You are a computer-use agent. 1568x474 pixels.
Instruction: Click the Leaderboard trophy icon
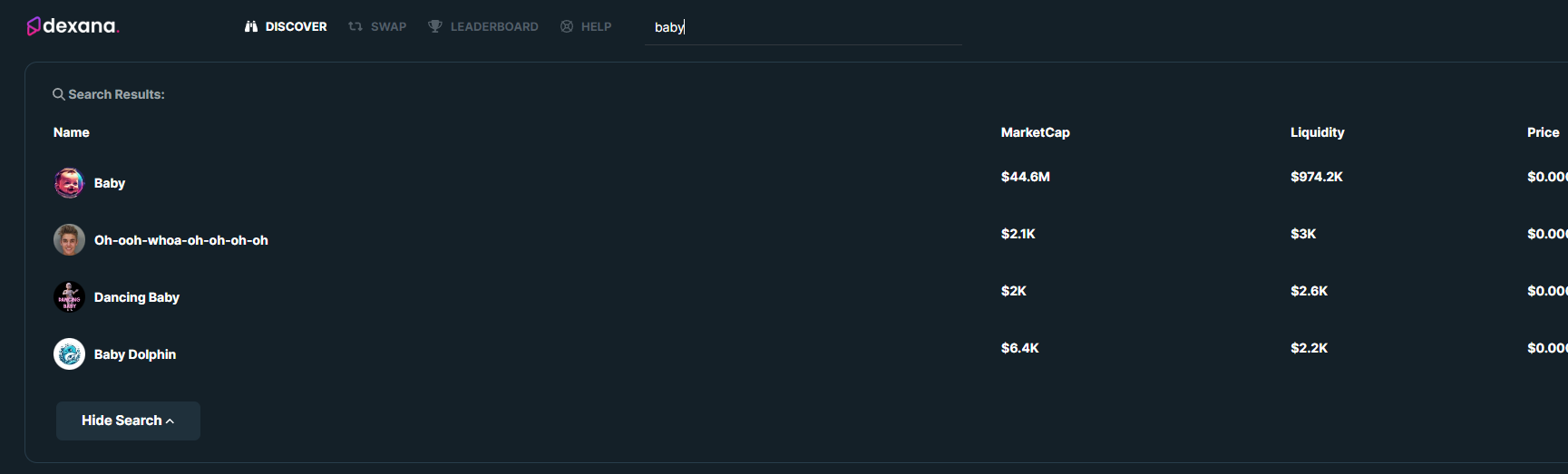(x=435, y=26)
